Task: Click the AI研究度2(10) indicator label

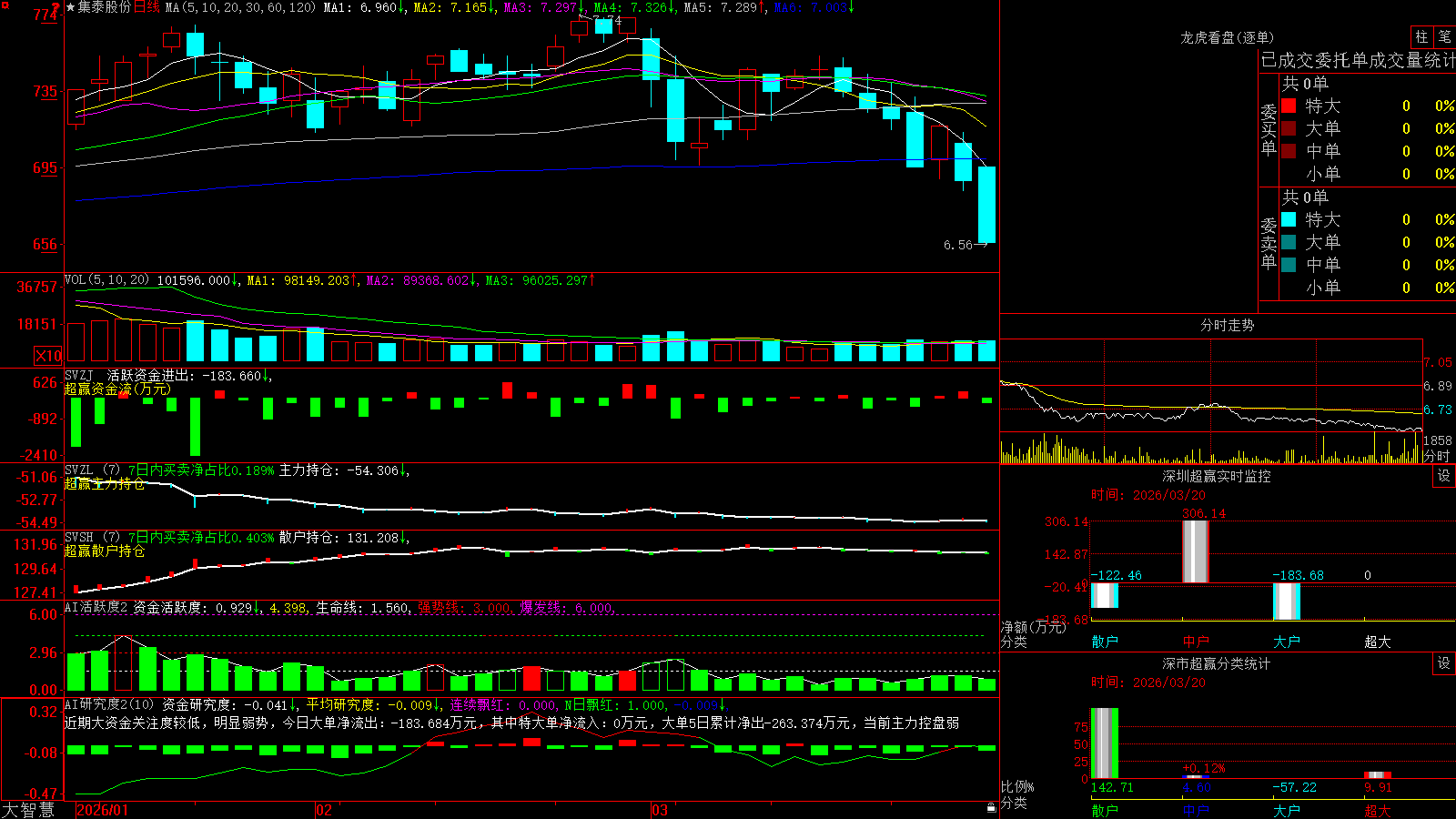Action: pos(110,704)
